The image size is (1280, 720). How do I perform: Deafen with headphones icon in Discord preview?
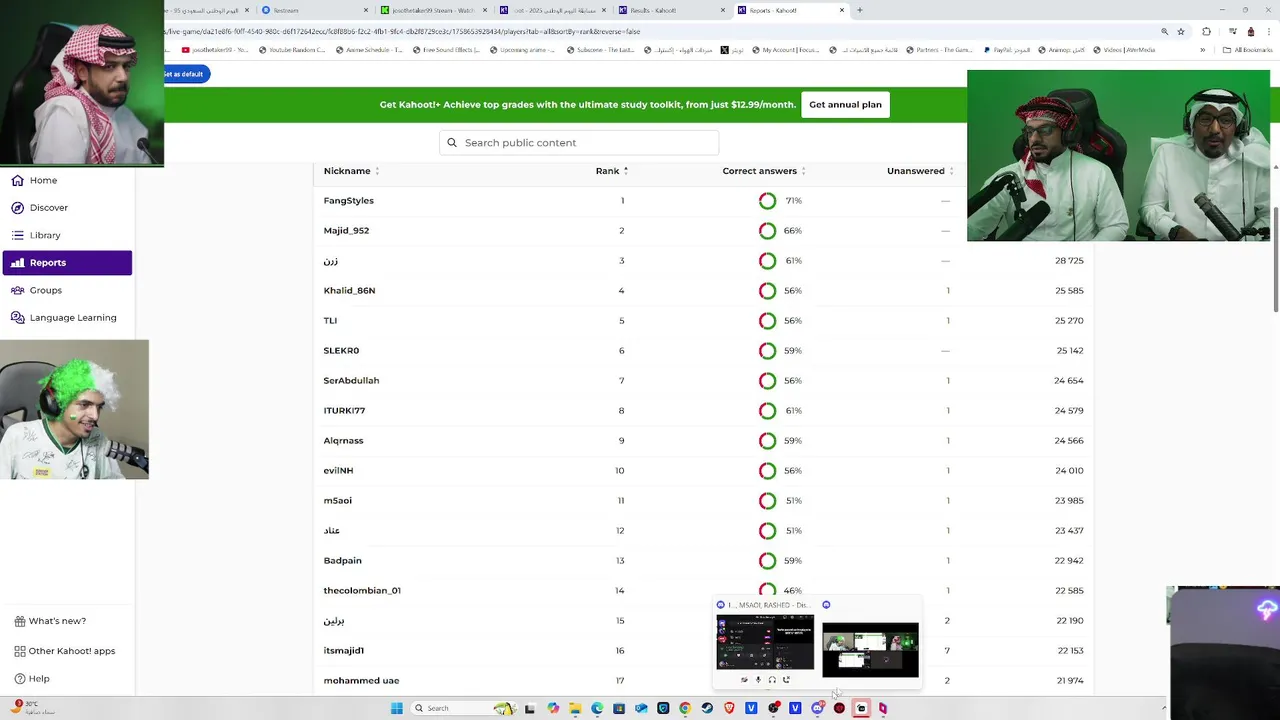772,680
